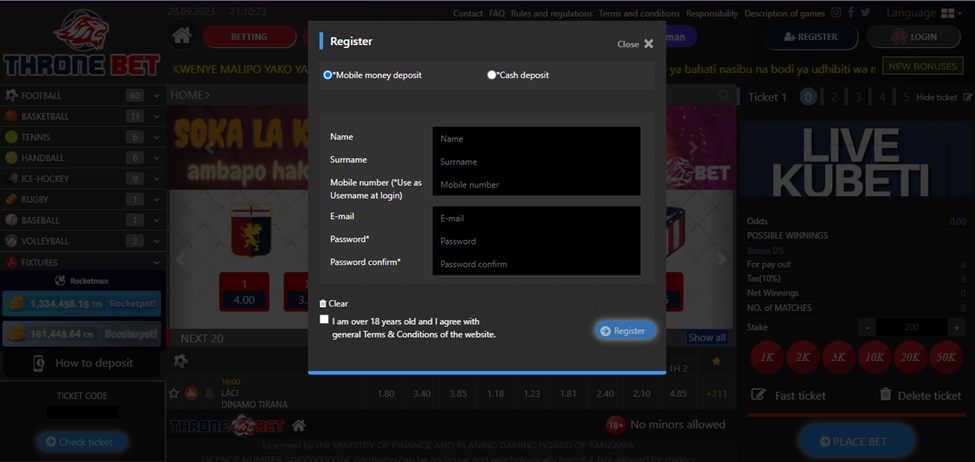Open odds settings gear icon
The image size is (975, 462).
[180, 361]
